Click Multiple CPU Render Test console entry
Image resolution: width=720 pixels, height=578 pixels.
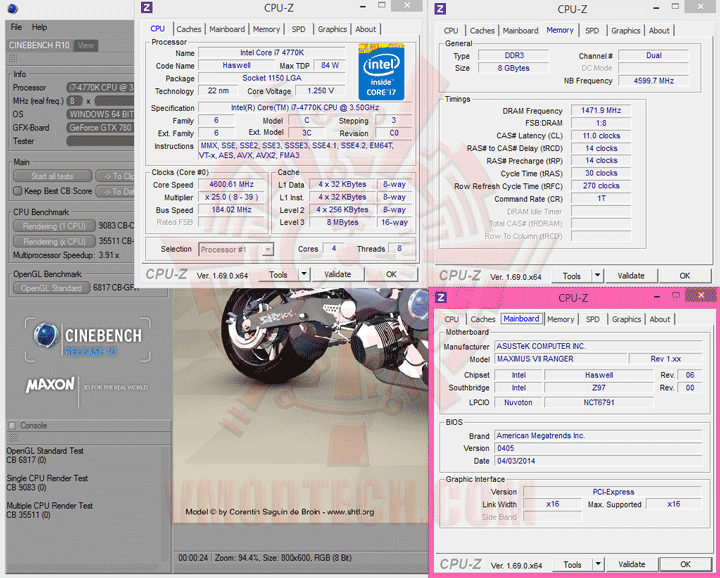(50, 510)
